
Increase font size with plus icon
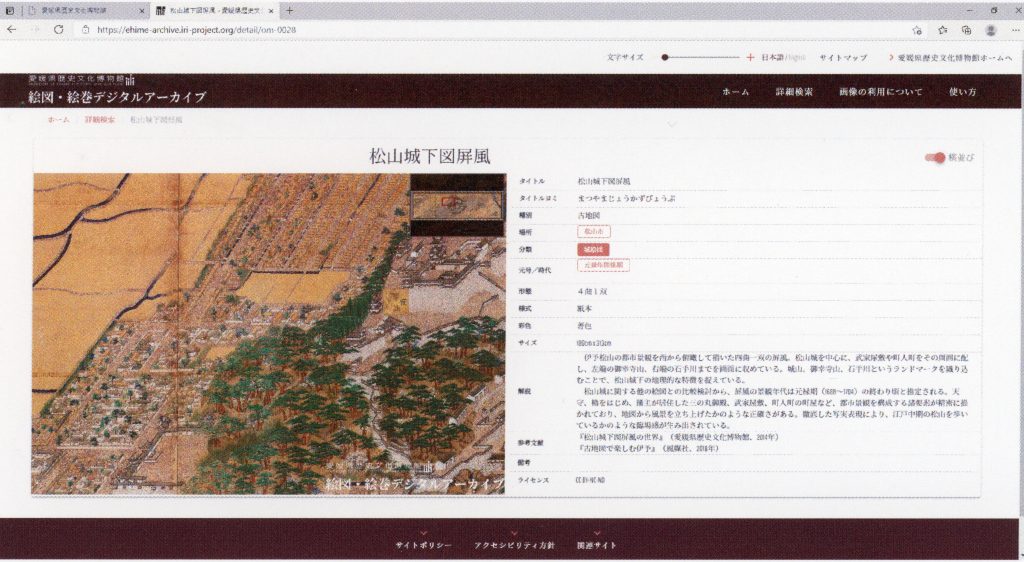click(x=750, y=57)
